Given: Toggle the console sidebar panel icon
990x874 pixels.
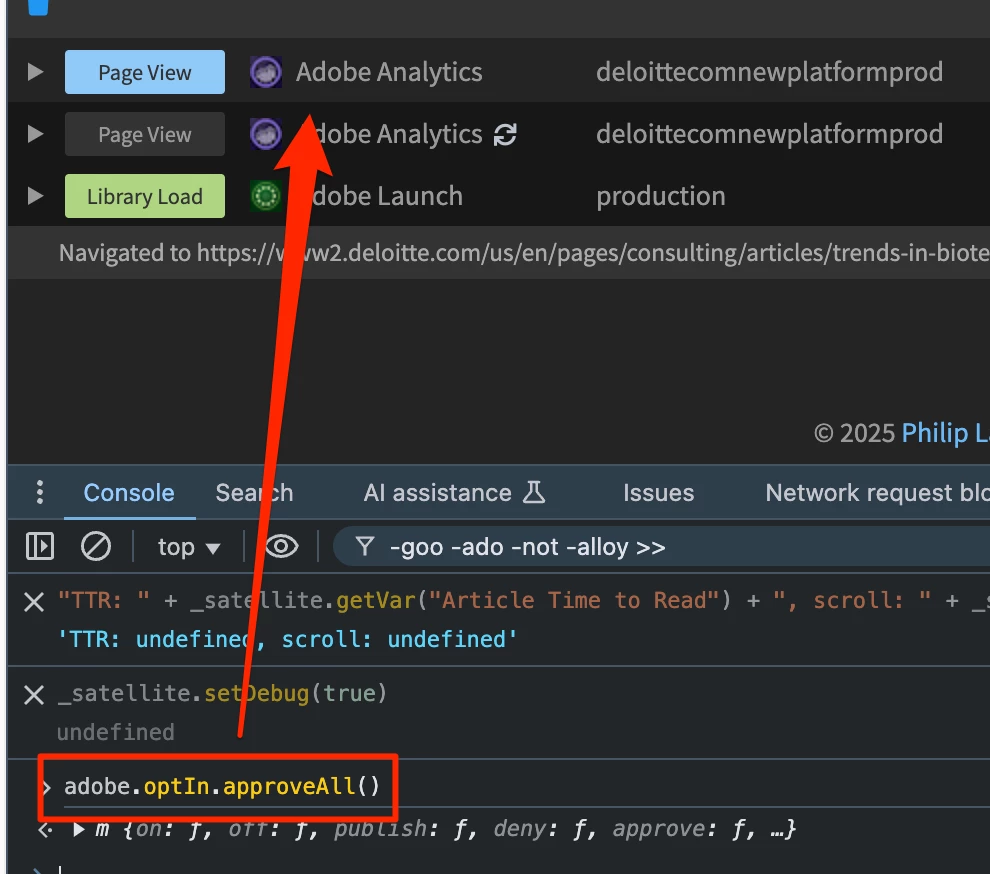Looking at the screenshot, I should pos(40,546).
